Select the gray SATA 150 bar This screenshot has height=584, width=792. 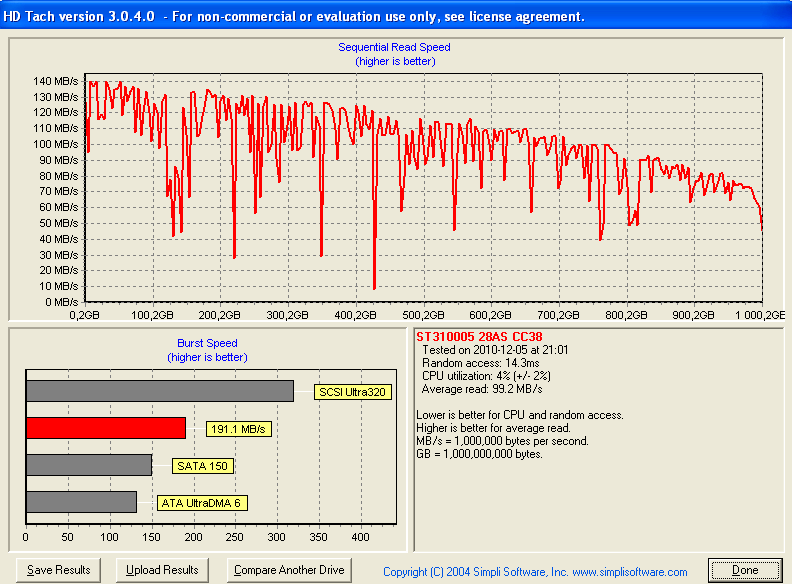click(89, 465)
